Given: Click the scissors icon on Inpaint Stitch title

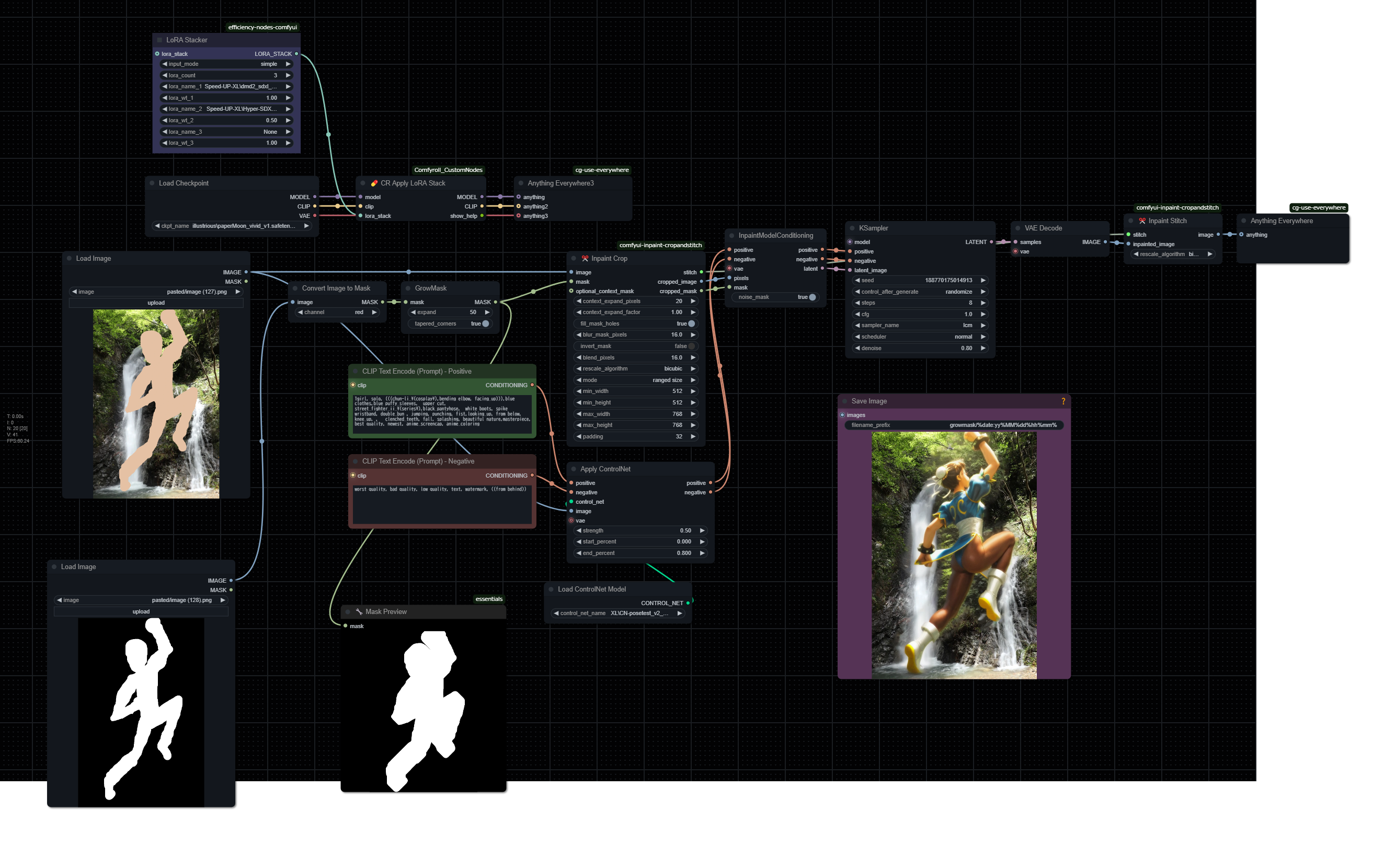Looking at the screenshot, I should click(1141, 221).
